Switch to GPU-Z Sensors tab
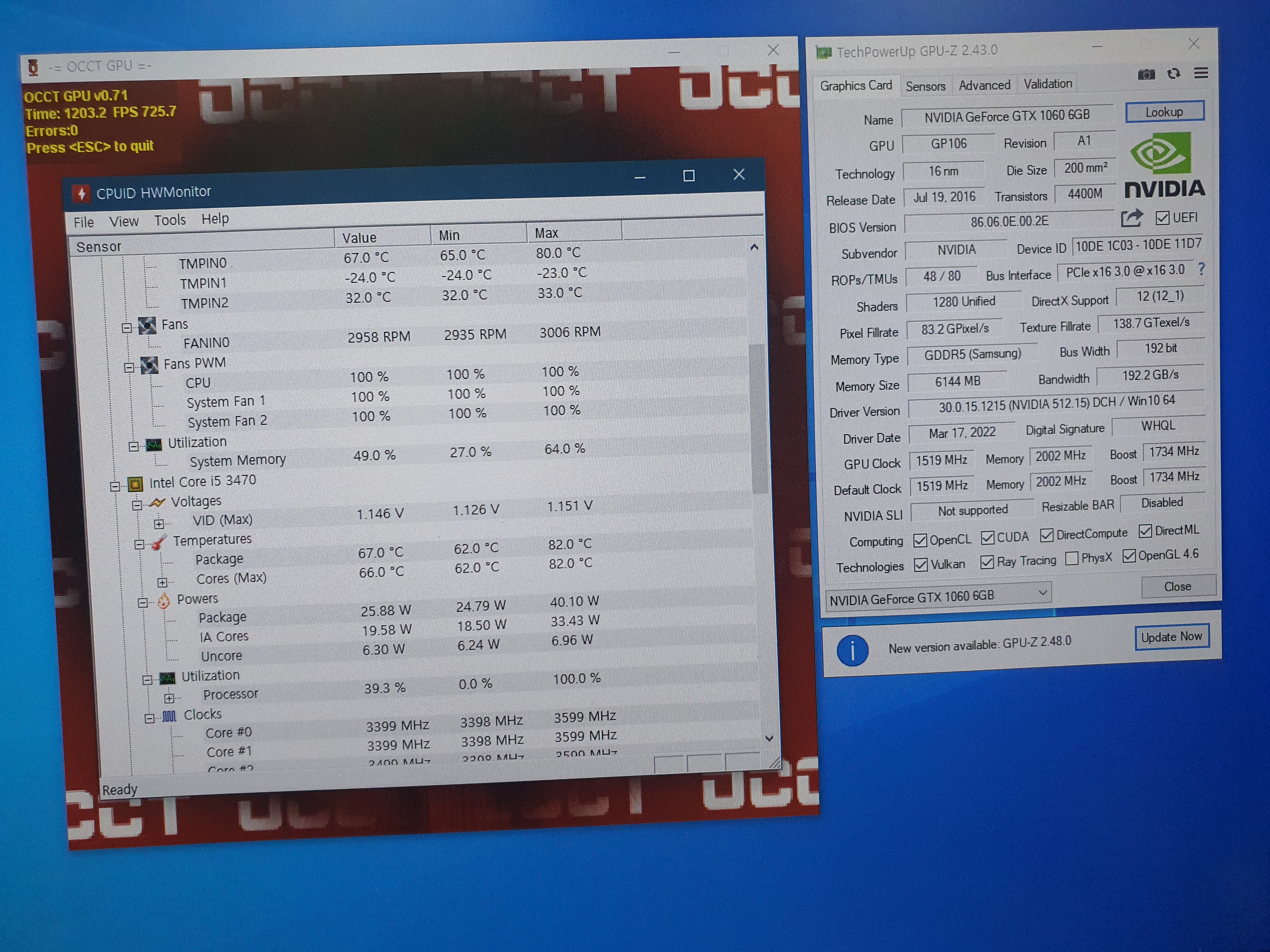Viewport: 1270px width, 952px height. tap(925, 87)
